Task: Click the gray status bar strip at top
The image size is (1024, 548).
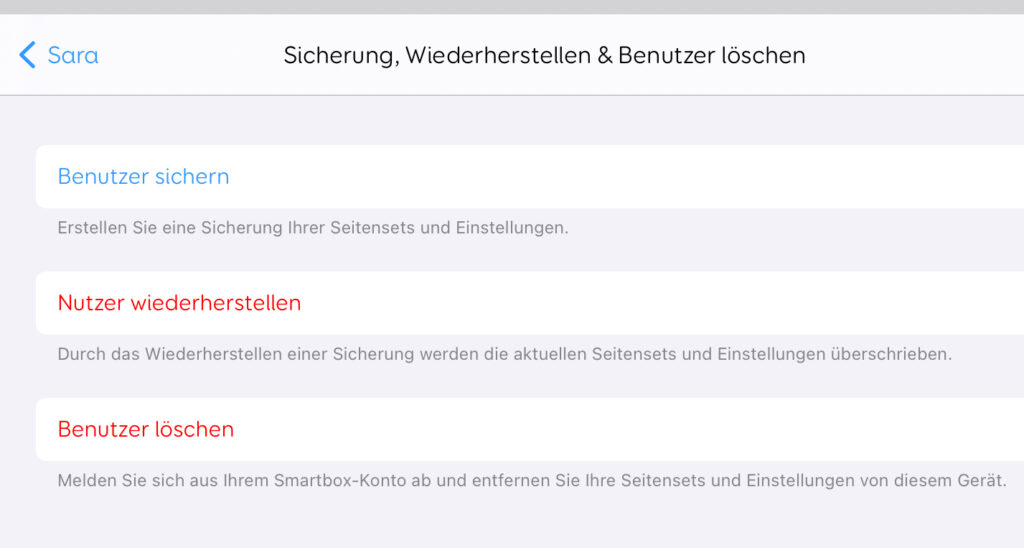Action: click(512, 7)
